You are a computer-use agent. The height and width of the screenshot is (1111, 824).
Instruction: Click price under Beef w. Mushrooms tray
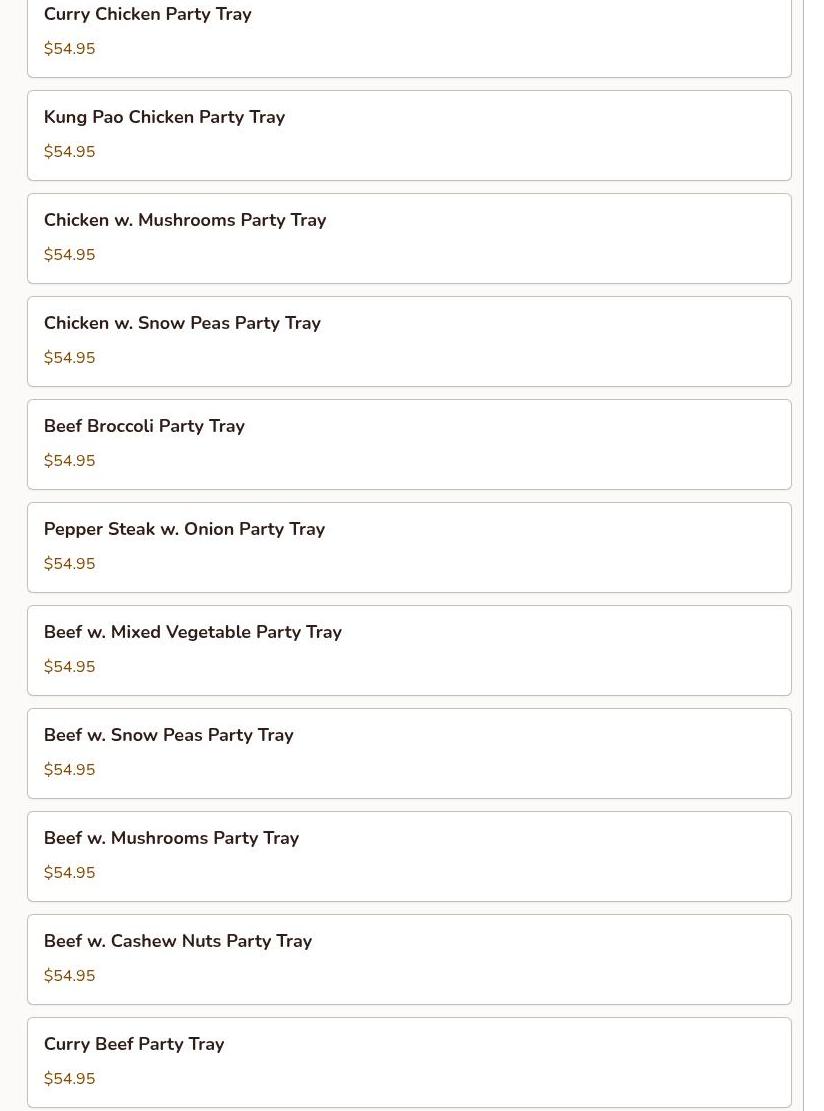click(70, 873)
